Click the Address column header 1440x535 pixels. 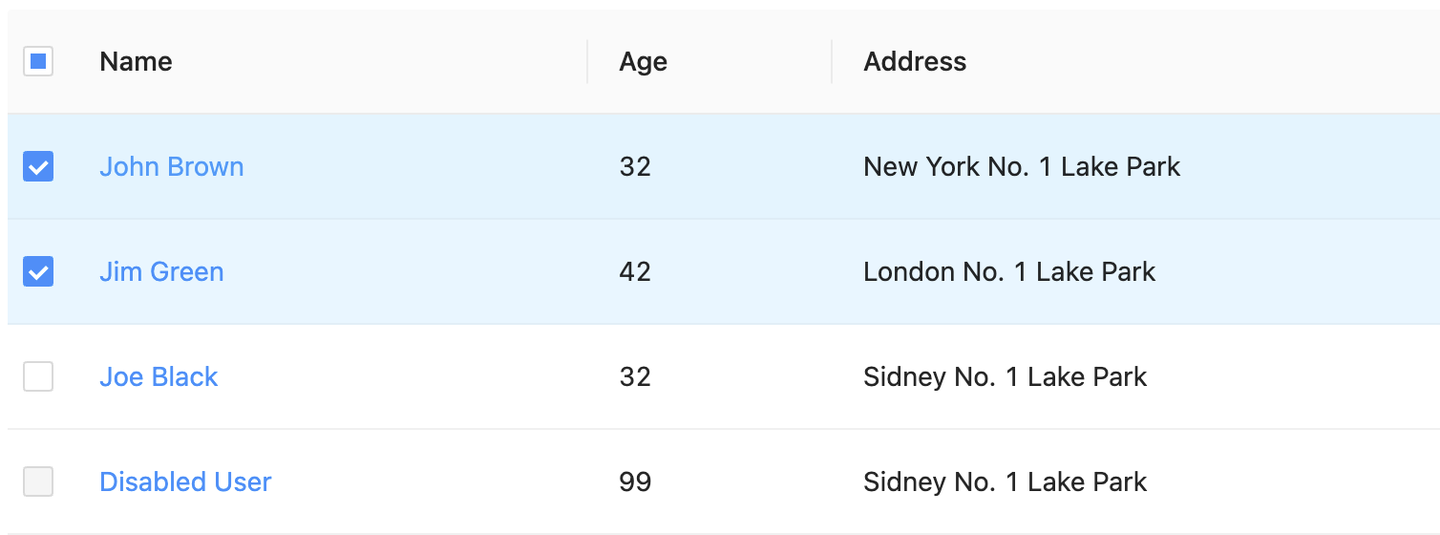pos(915,62)
